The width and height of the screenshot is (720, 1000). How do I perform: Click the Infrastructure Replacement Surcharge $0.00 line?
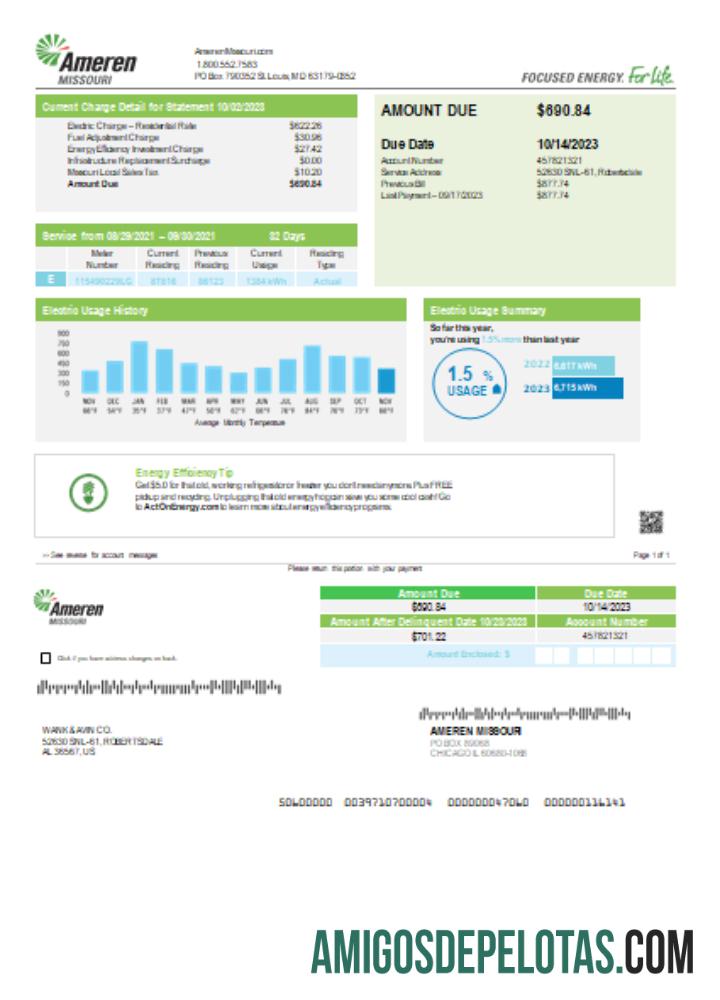(195, 160)
